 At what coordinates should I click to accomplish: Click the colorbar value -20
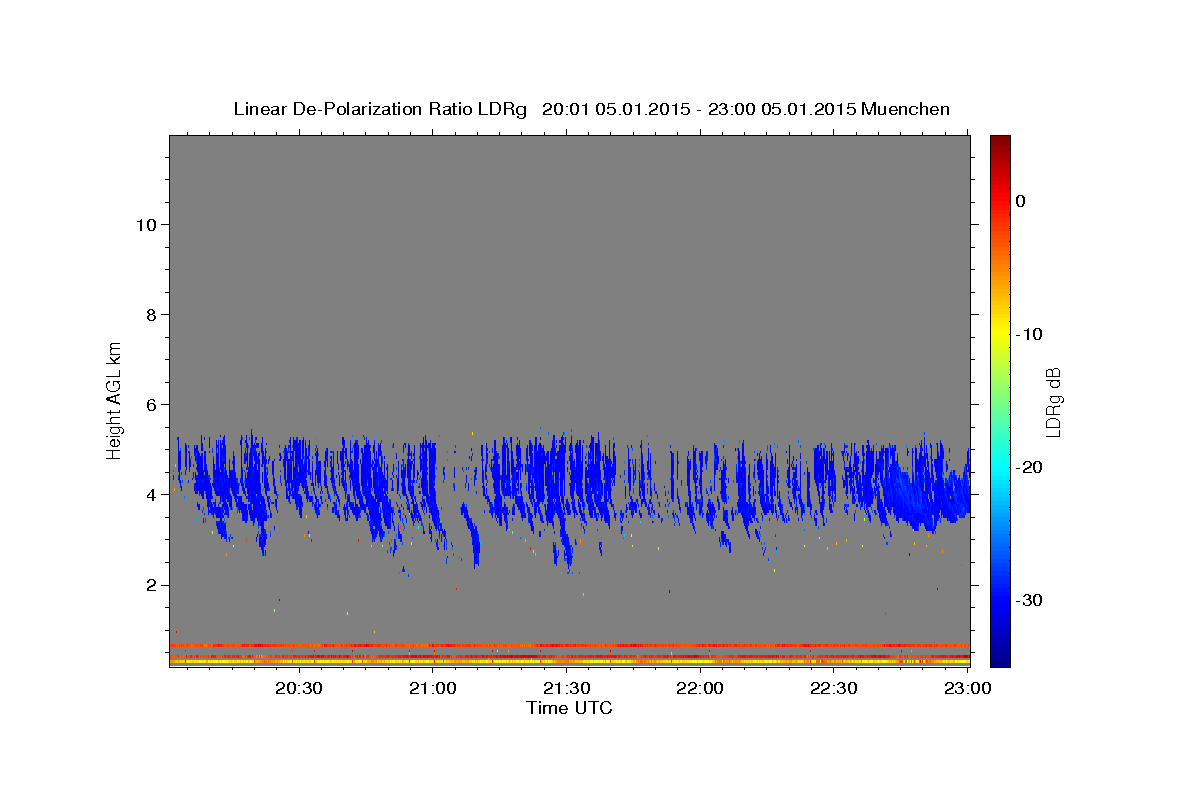[1029, 467]
